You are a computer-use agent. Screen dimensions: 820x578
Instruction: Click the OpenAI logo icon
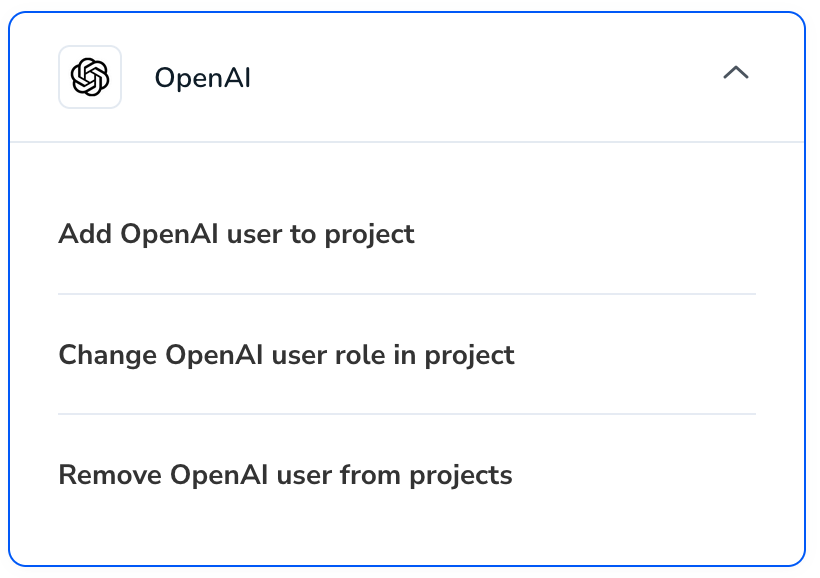[x=90, y=77]
